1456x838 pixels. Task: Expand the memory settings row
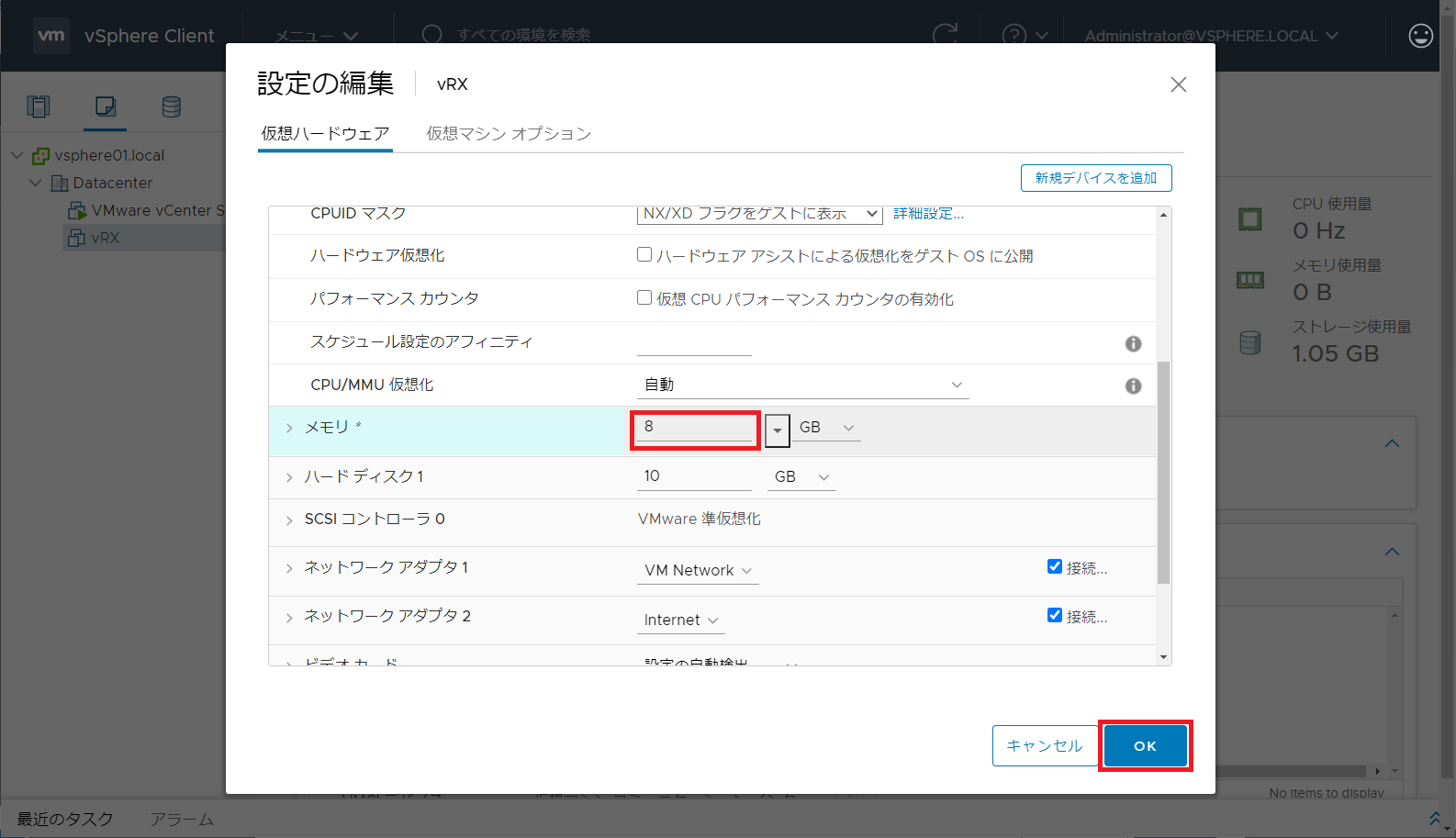(289, 428)
